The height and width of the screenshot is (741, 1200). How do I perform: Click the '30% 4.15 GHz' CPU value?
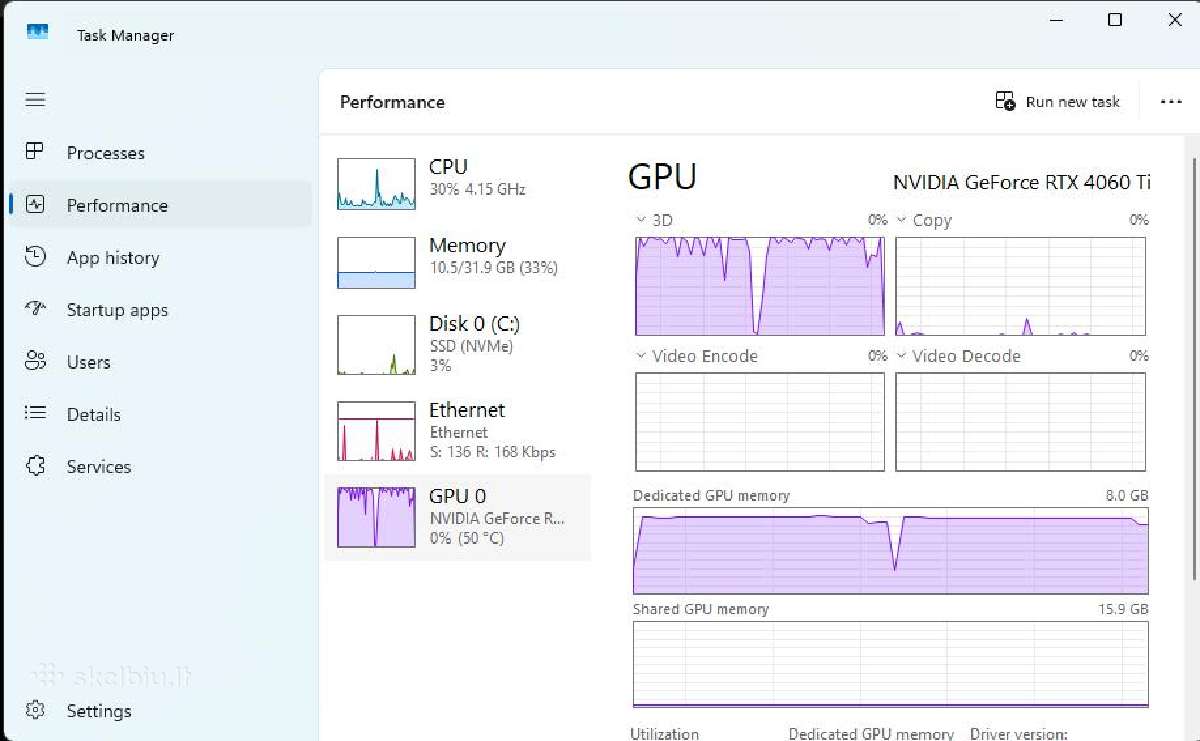point(477,189)
